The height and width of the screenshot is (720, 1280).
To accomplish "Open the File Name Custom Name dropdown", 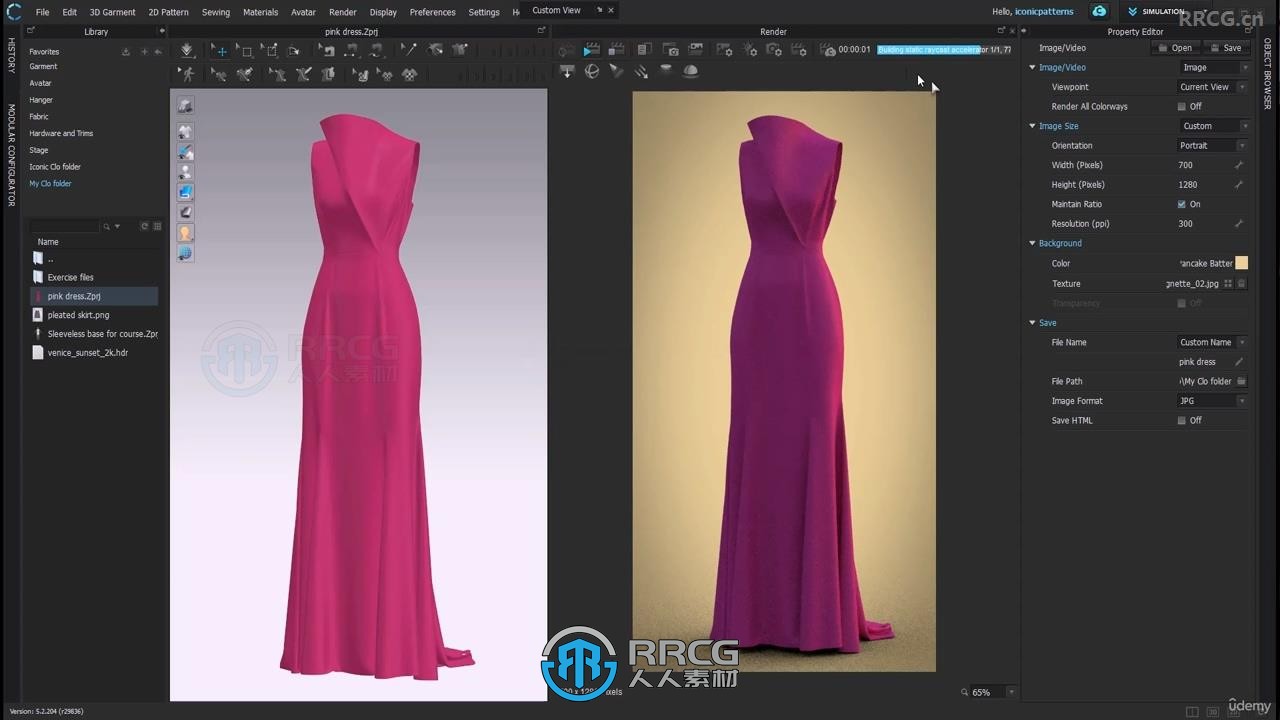I will [1213, 342].
